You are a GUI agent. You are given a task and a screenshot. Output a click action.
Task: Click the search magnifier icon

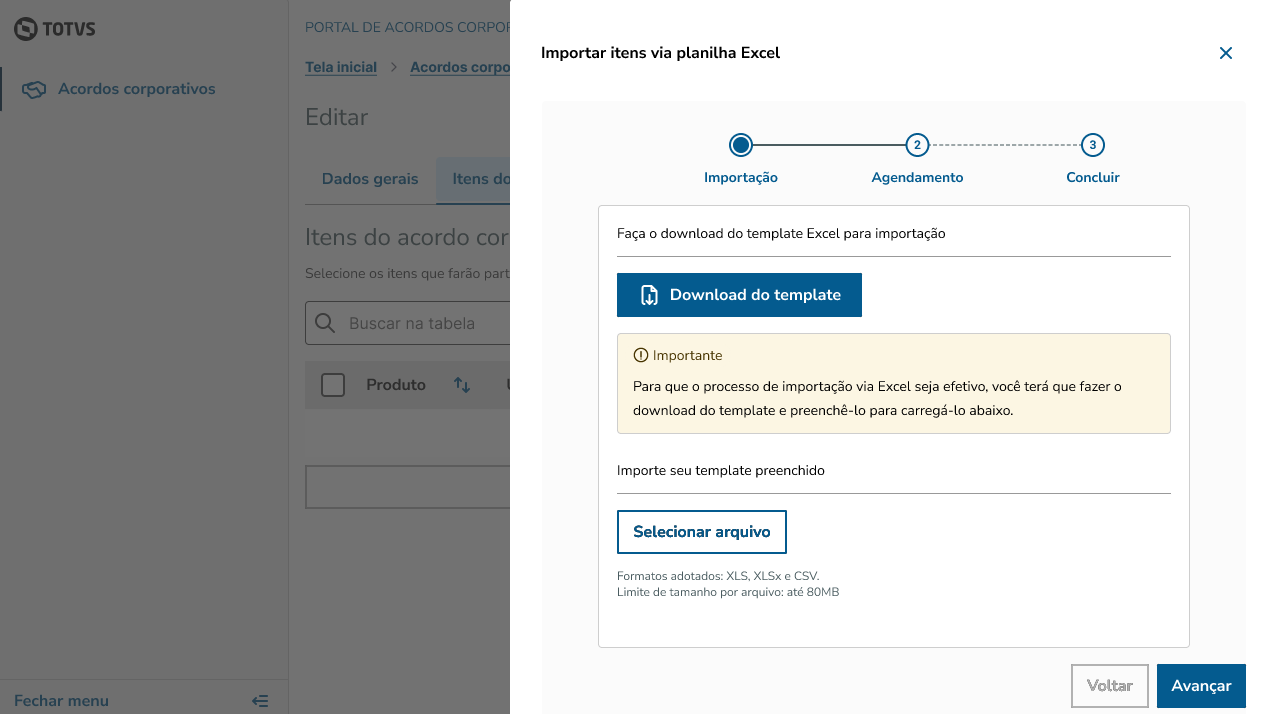click(325, 324)
